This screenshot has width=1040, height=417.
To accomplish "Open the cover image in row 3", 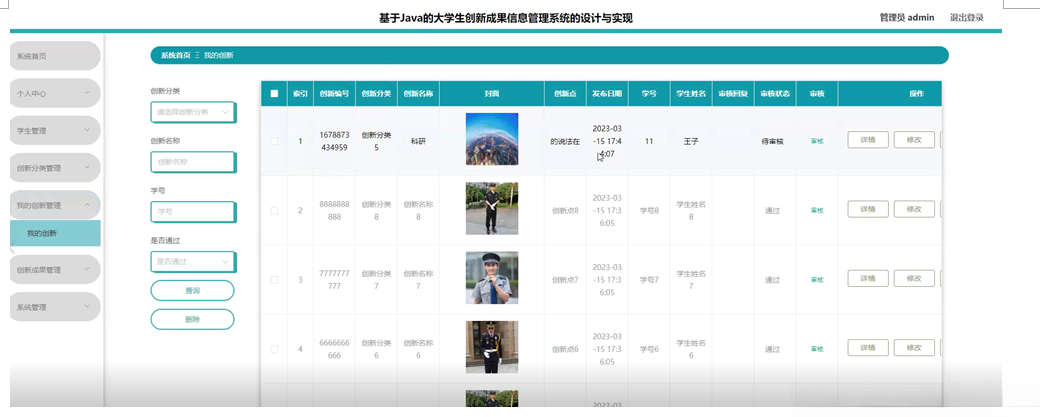I will (491, 278).
